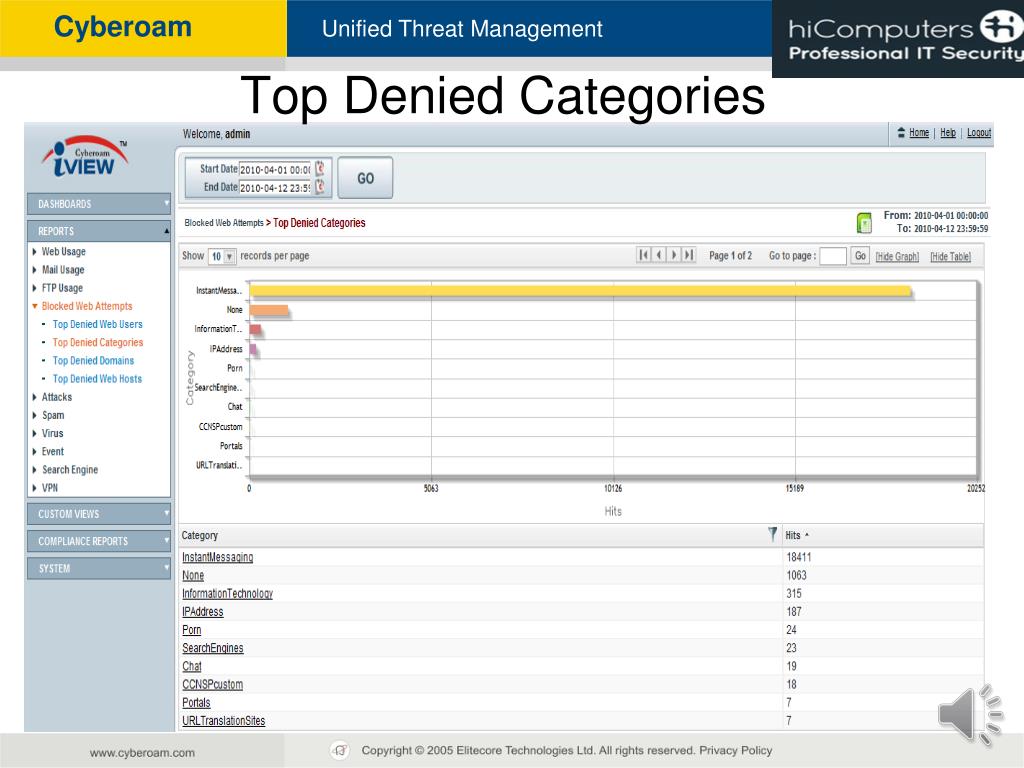Viewport: 1024px width, 768px height.
Task: Click the Start Date input field
Action: click(275, 169)
